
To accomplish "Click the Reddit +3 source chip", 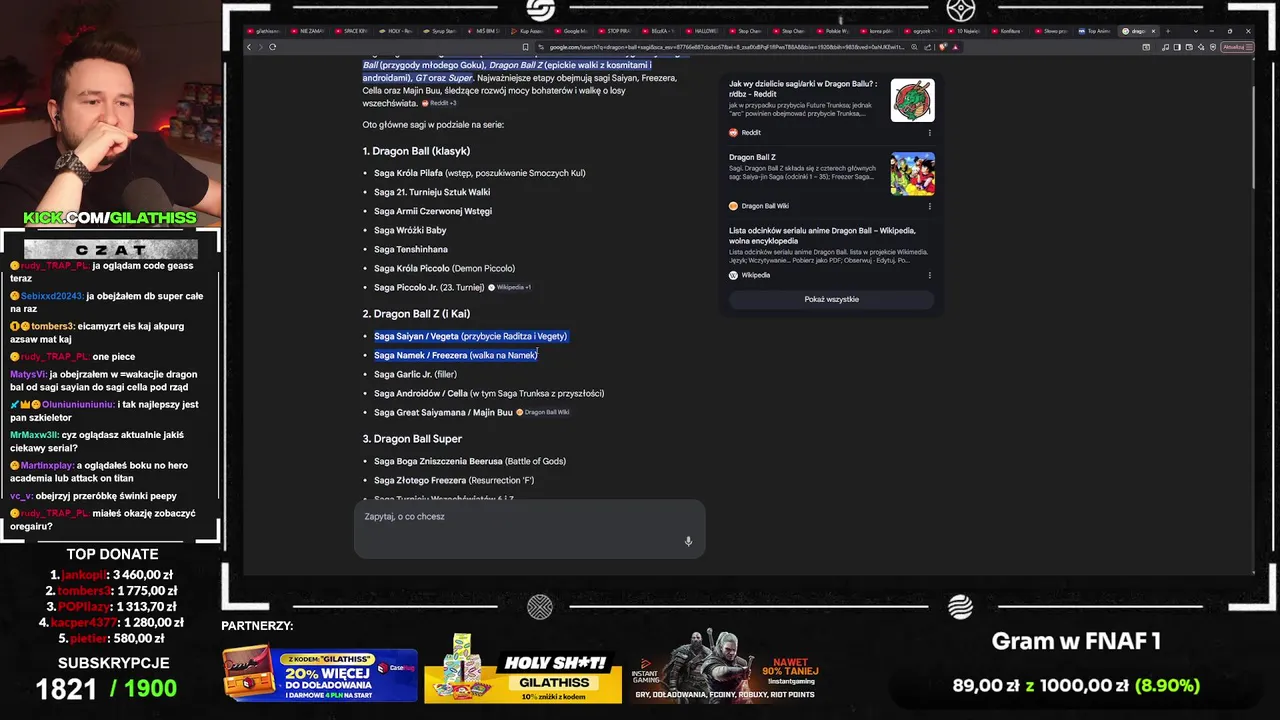I will 439,103.
